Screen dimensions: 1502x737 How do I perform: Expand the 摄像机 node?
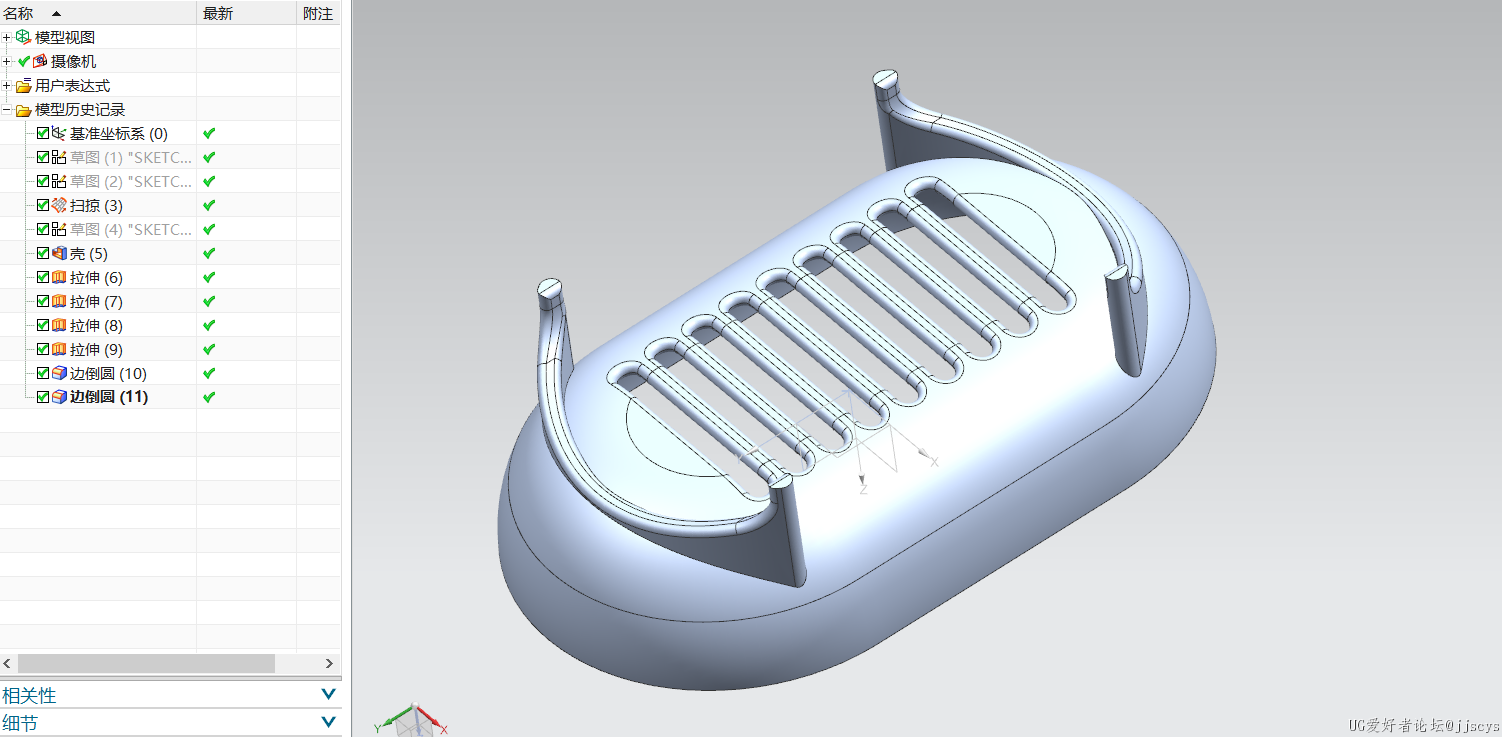(x=7, y=61)
